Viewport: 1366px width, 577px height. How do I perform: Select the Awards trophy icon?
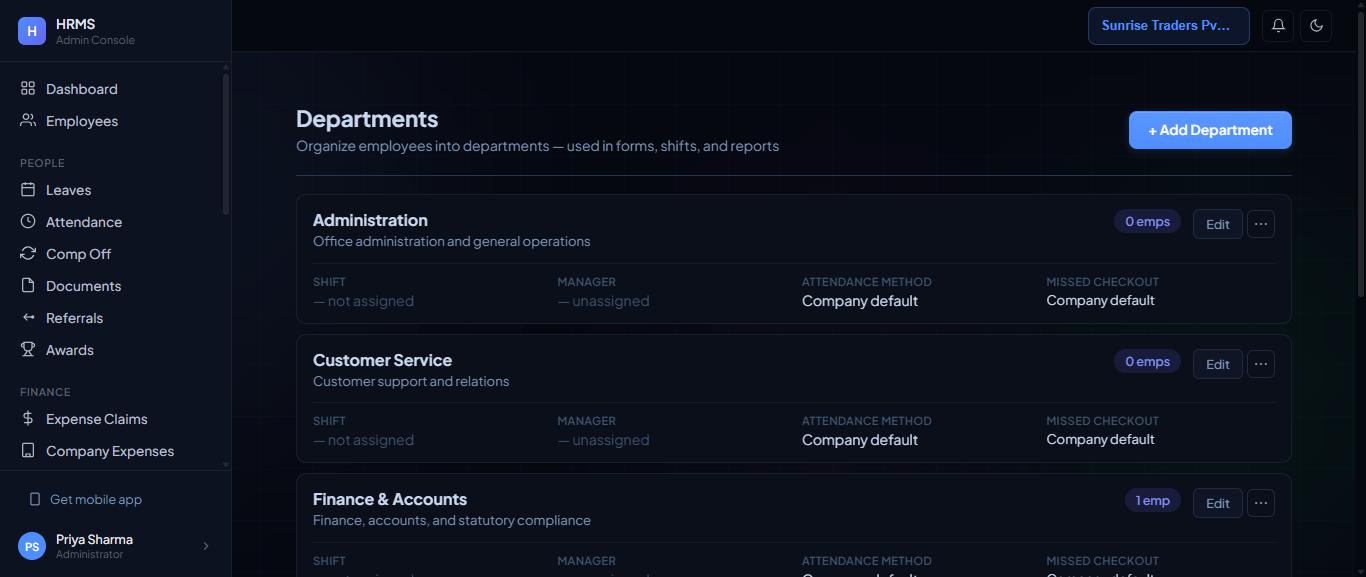tap(28, 350)
